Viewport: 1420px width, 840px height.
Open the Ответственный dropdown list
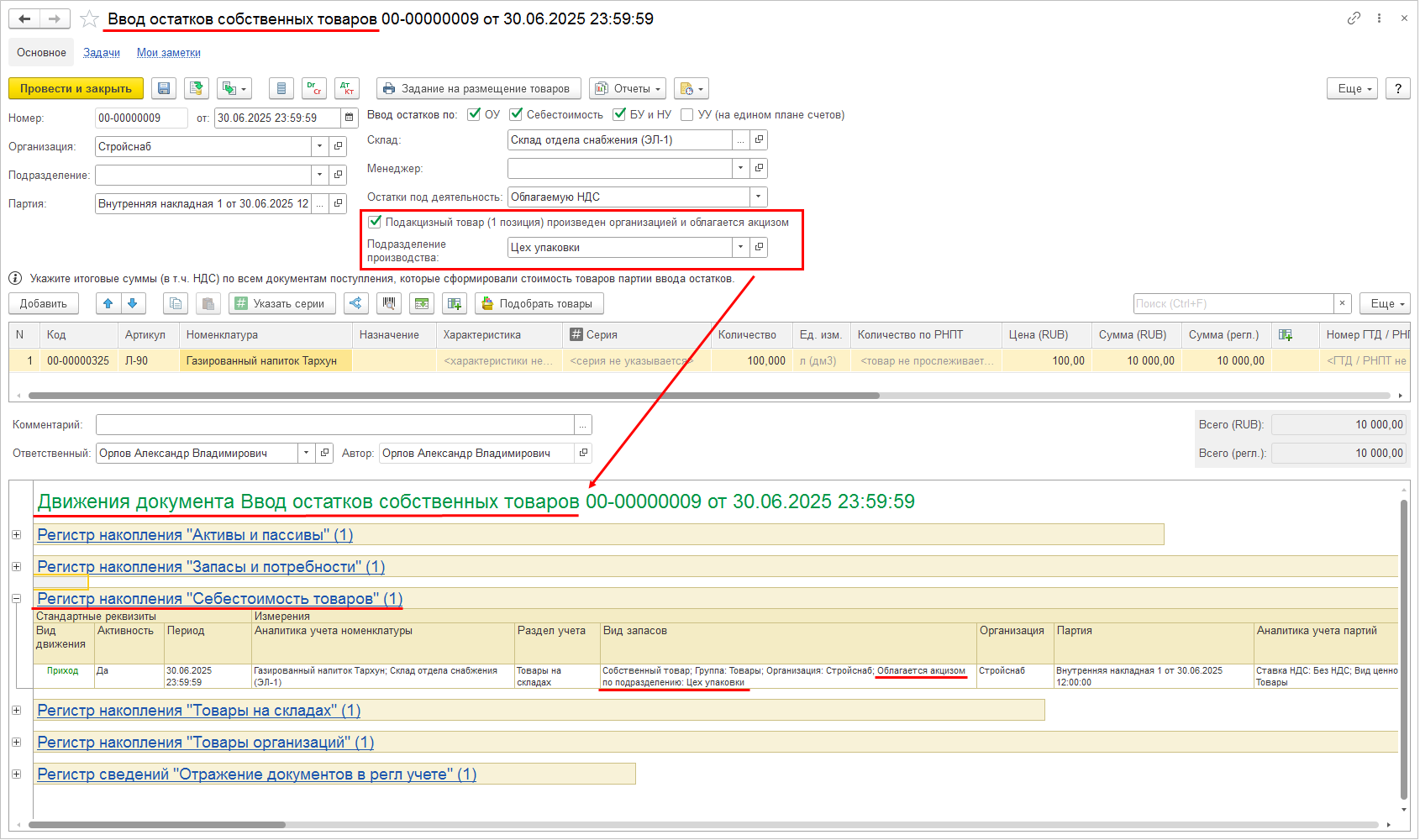(306, 454)
